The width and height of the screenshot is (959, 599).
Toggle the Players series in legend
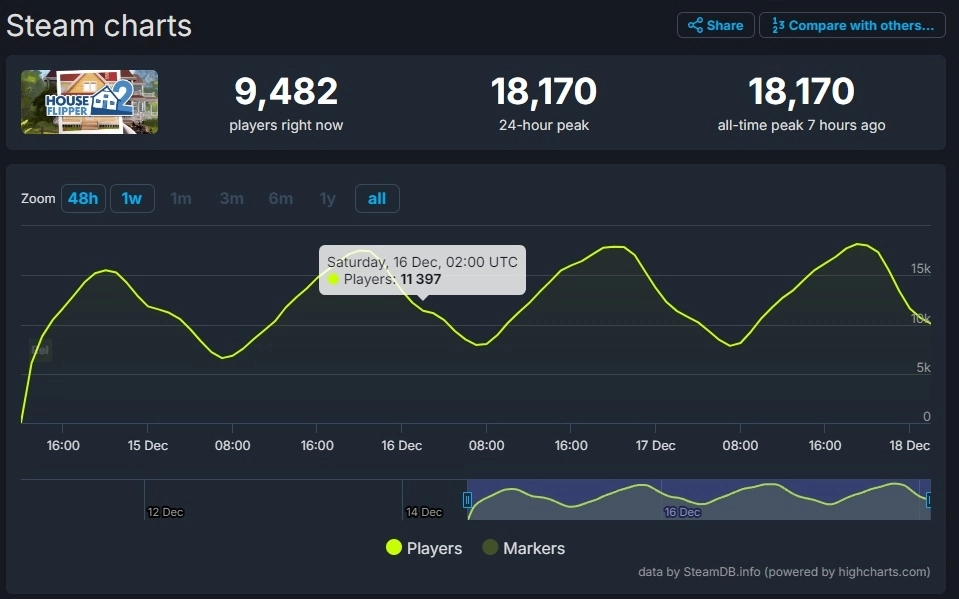(x=424, y=548)
